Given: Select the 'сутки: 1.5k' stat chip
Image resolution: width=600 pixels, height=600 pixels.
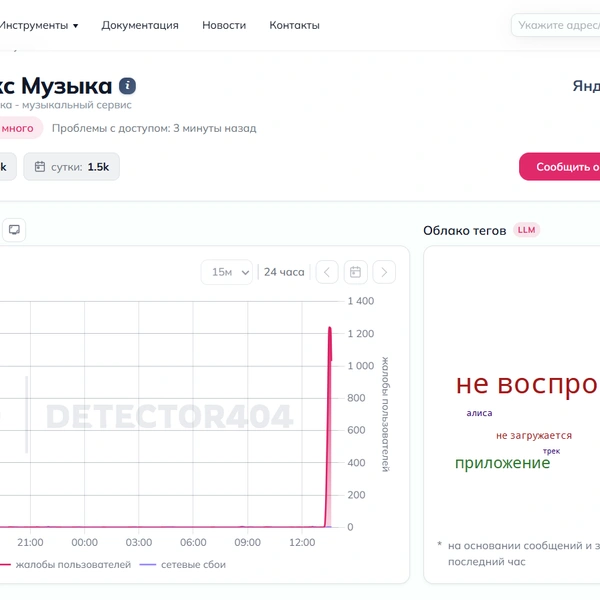Looking at the screenshot, I should 72,167.
